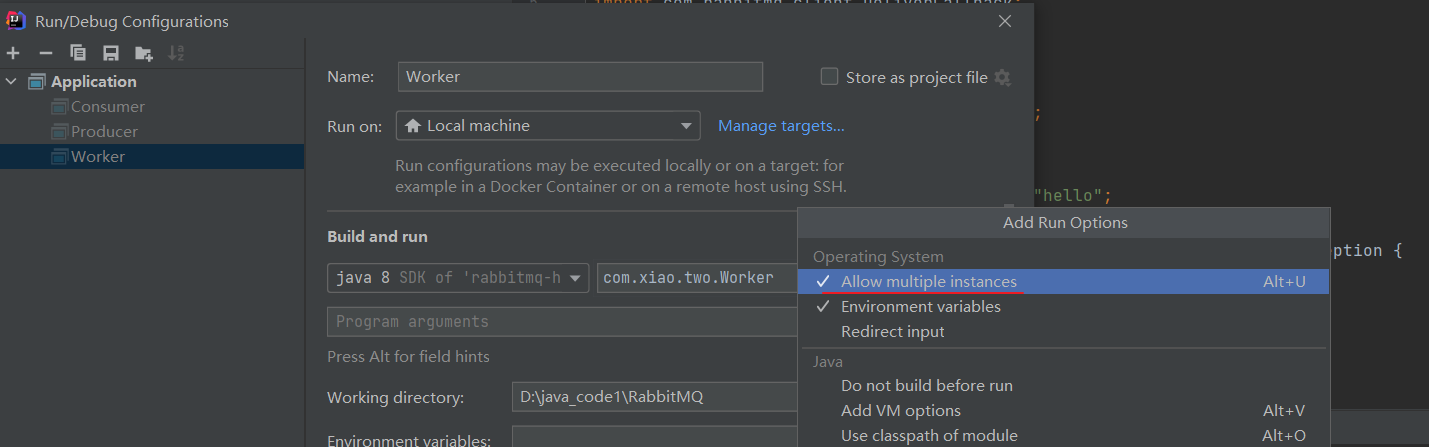Screen dimensions: 1429x447
Task: Enable Store as project file checkbox
Action: (829, 77)
